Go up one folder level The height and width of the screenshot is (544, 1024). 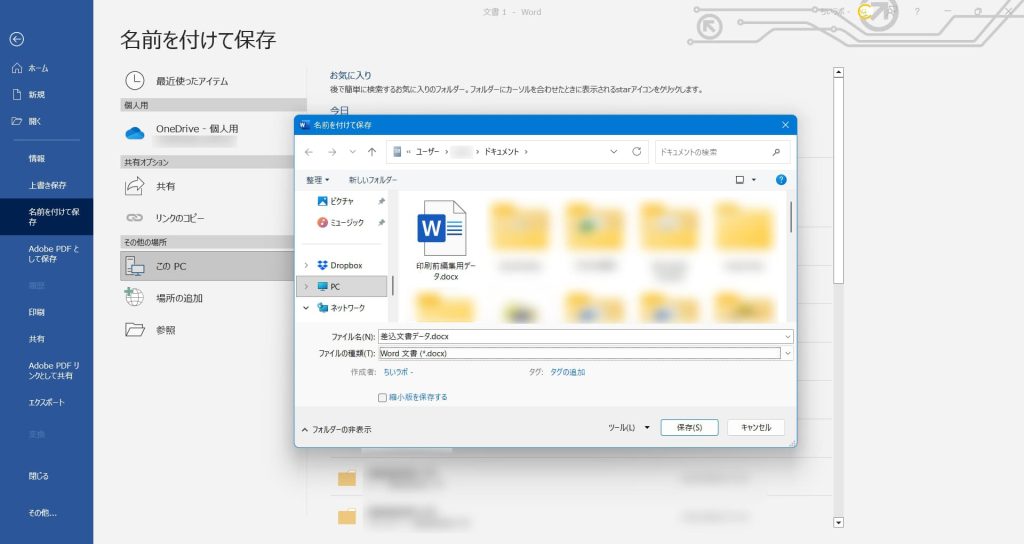372,152
